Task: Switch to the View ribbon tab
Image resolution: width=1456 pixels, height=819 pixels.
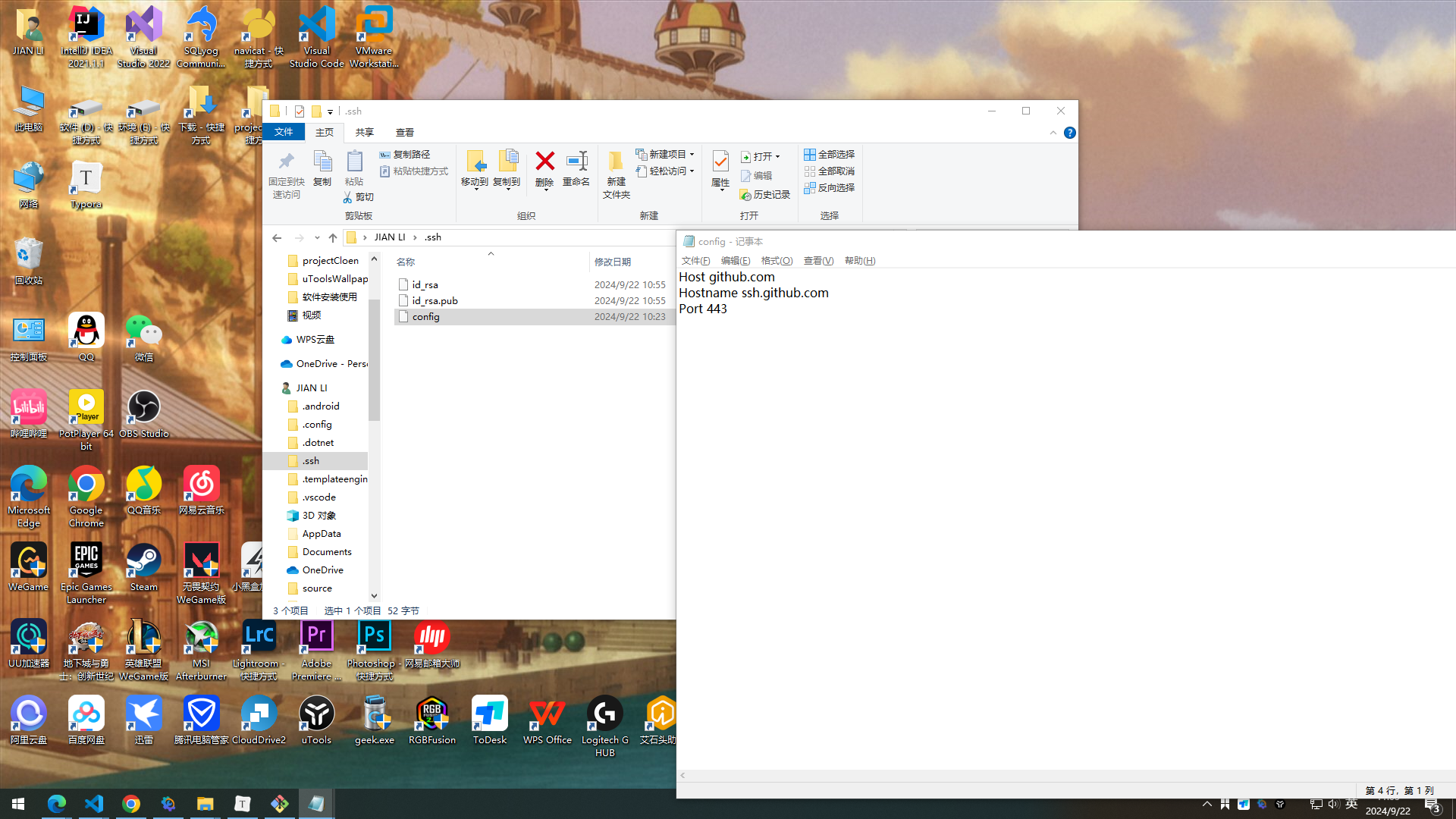Action: pyautogui.click(x=405, y=133)
